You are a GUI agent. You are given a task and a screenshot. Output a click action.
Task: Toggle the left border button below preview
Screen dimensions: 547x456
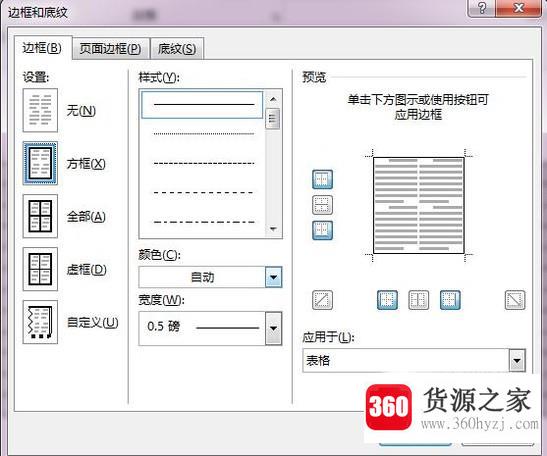[387, 300]
